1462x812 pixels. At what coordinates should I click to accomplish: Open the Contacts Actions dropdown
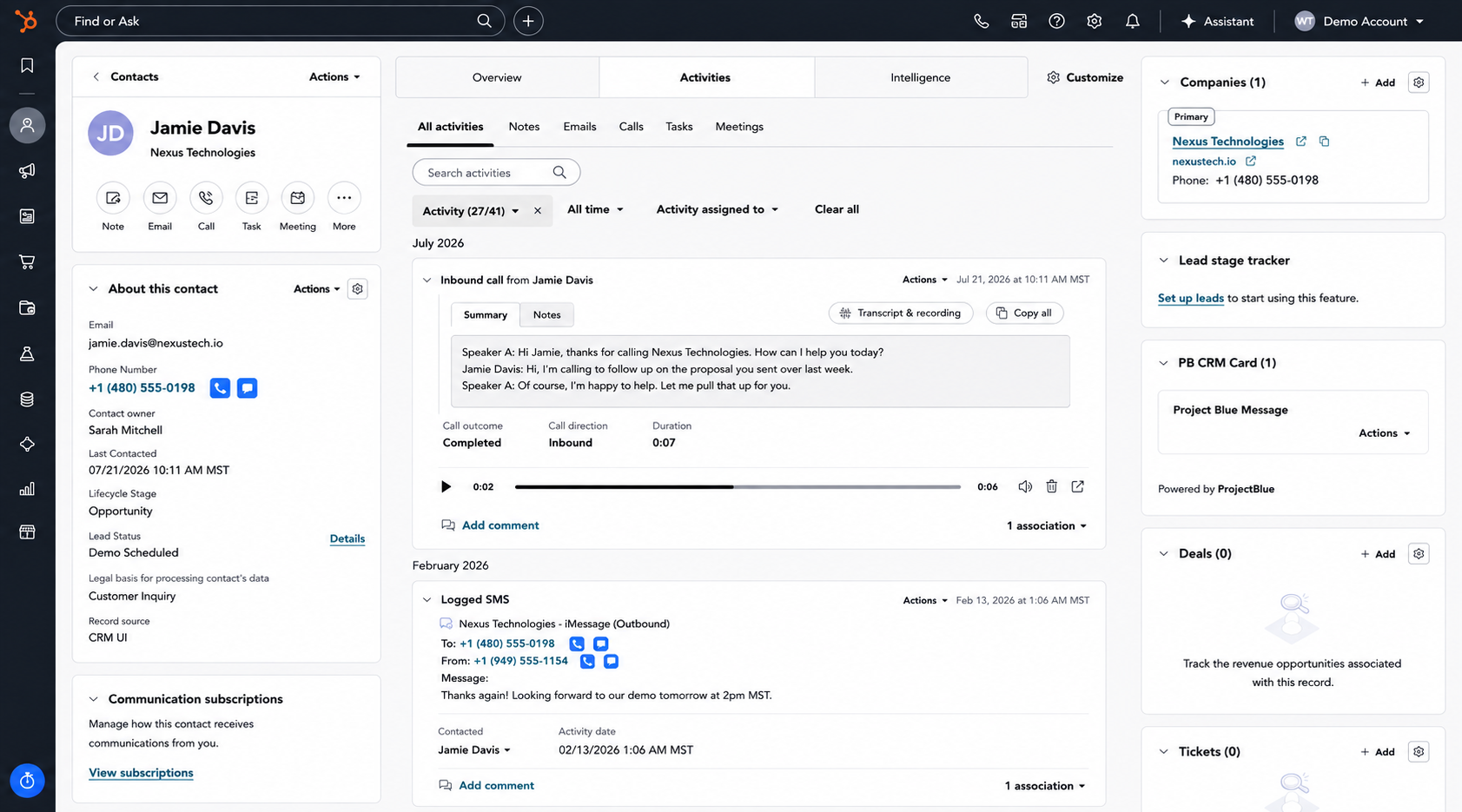point(334,76)
